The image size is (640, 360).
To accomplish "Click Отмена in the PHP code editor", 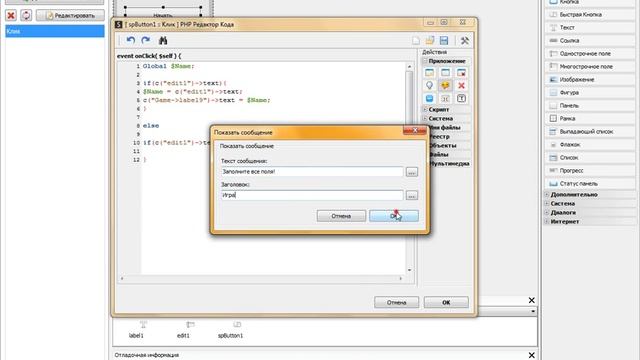I will click(x=396, y=302).
